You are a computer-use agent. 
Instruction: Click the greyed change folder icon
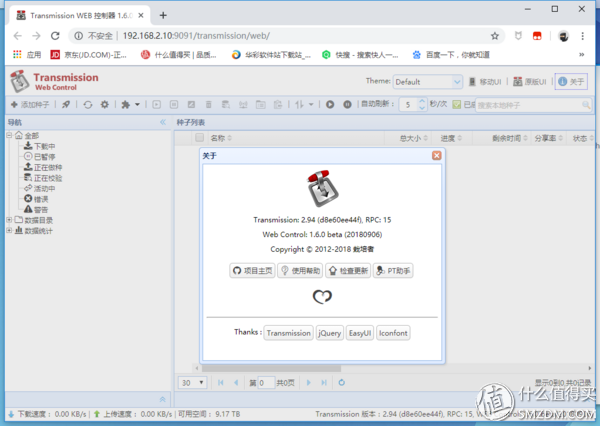click(261, 104)
